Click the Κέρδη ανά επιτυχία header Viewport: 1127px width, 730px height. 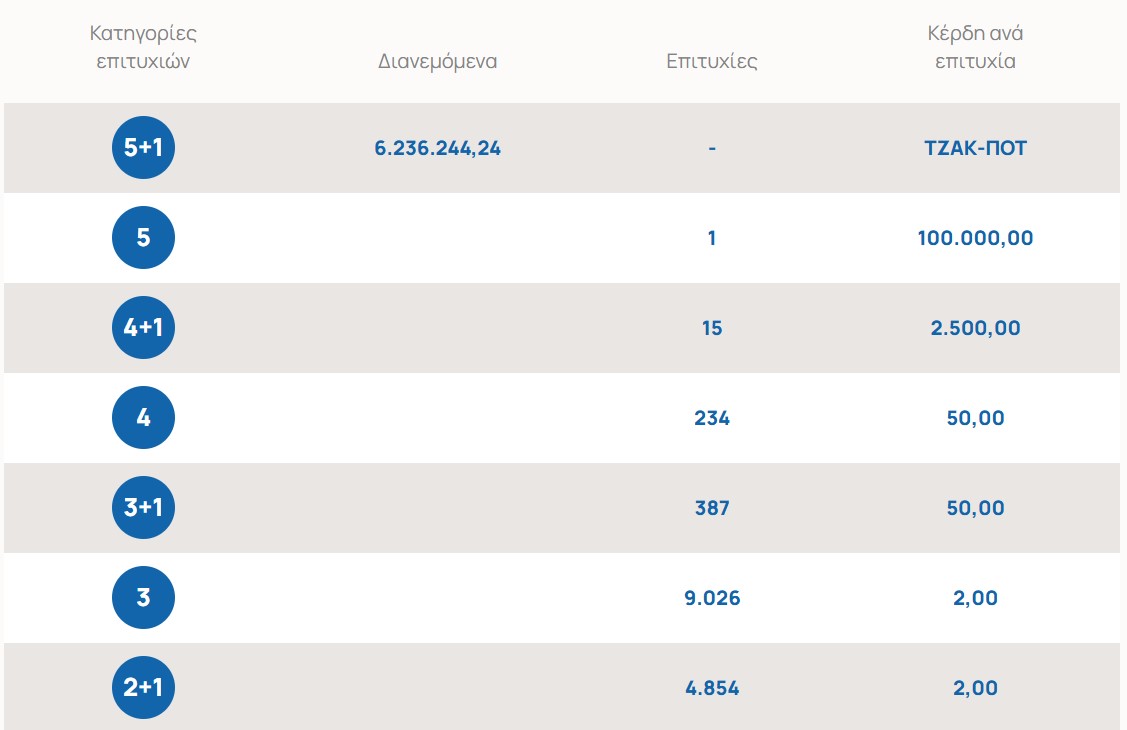(x=975, y=47)
